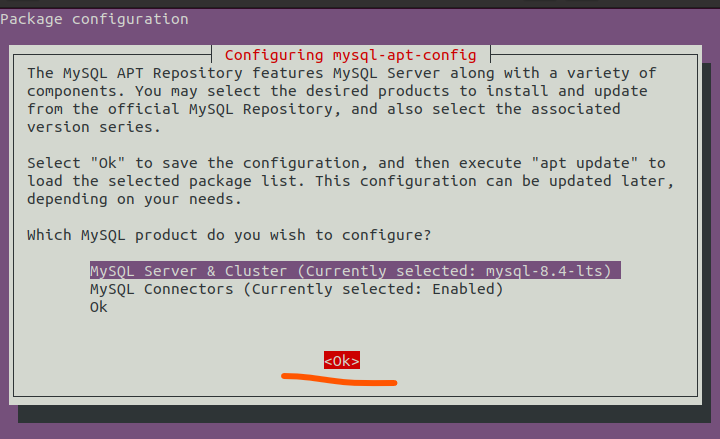Click the word Enabled in Connectors row
This screenshot has height=439, width=720.
click(x=463, y=289)
